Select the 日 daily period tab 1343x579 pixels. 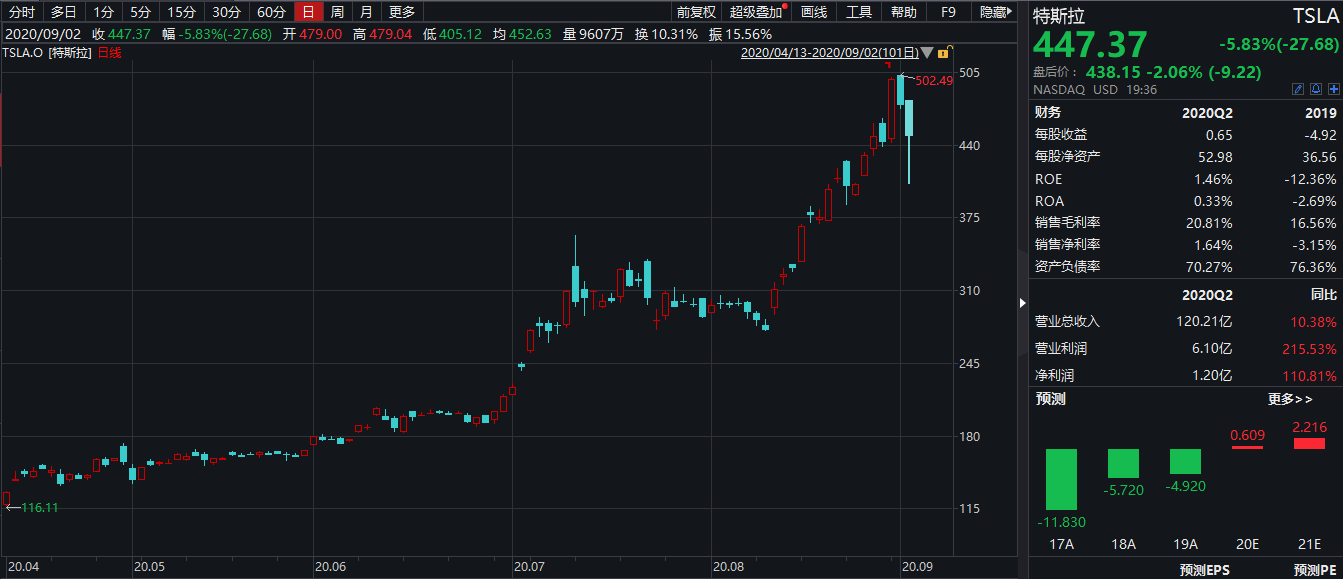coord(308,12)
